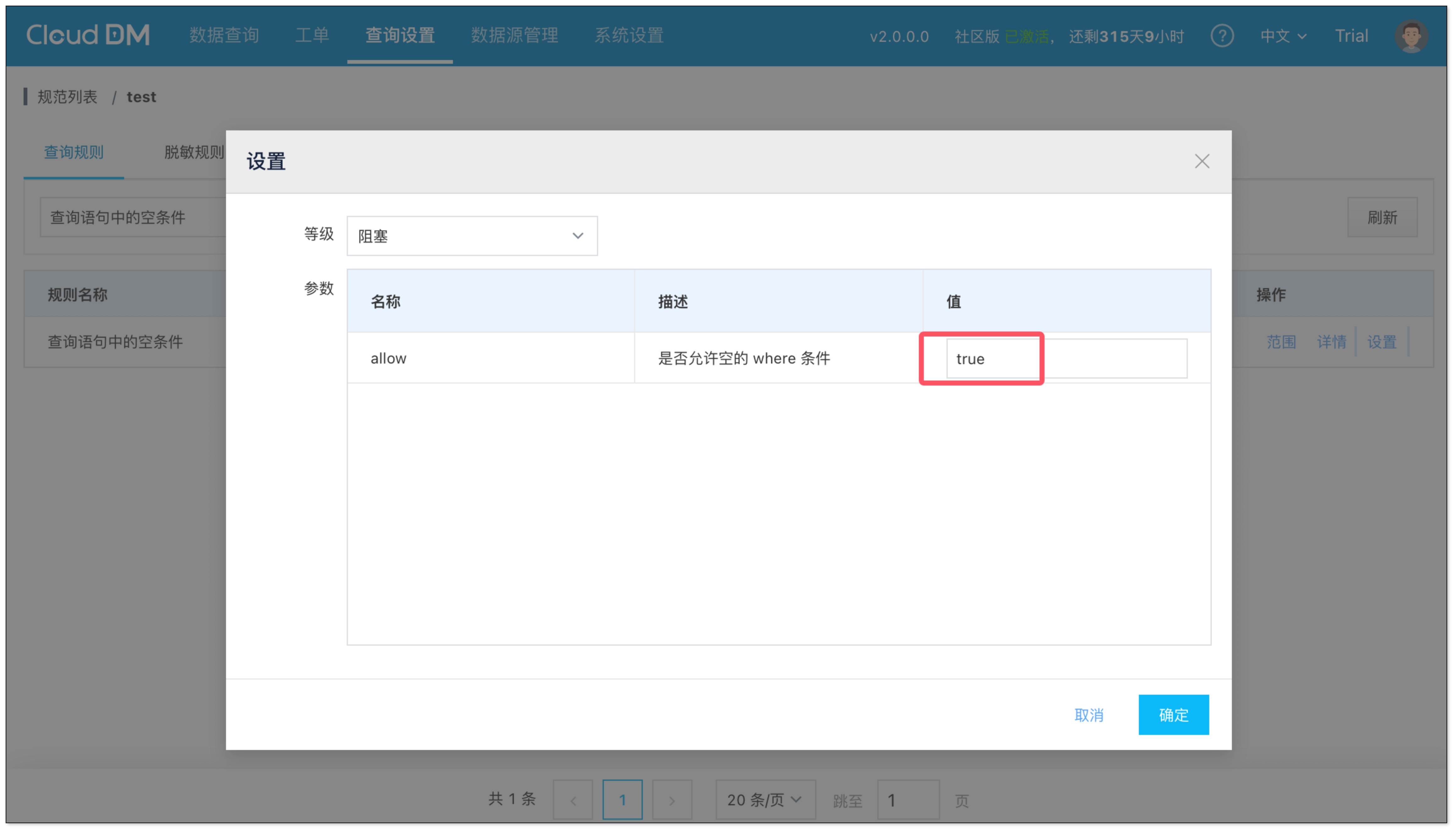The width and height of the screenshot is (1456, 832).
Task: Click the allow value input field
Action: [x=1066, y=359]
